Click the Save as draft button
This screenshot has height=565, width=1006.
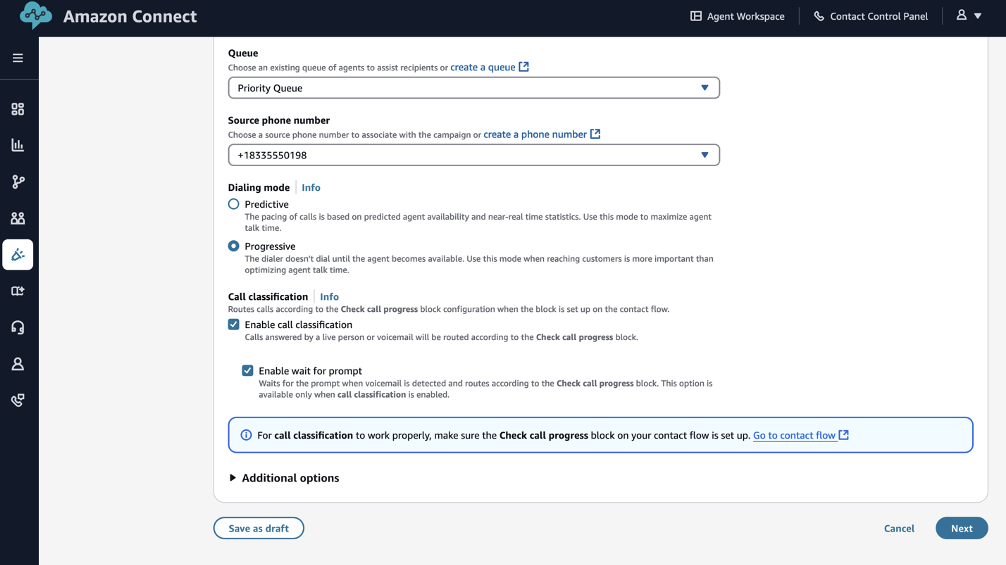[x=259, y=528]
